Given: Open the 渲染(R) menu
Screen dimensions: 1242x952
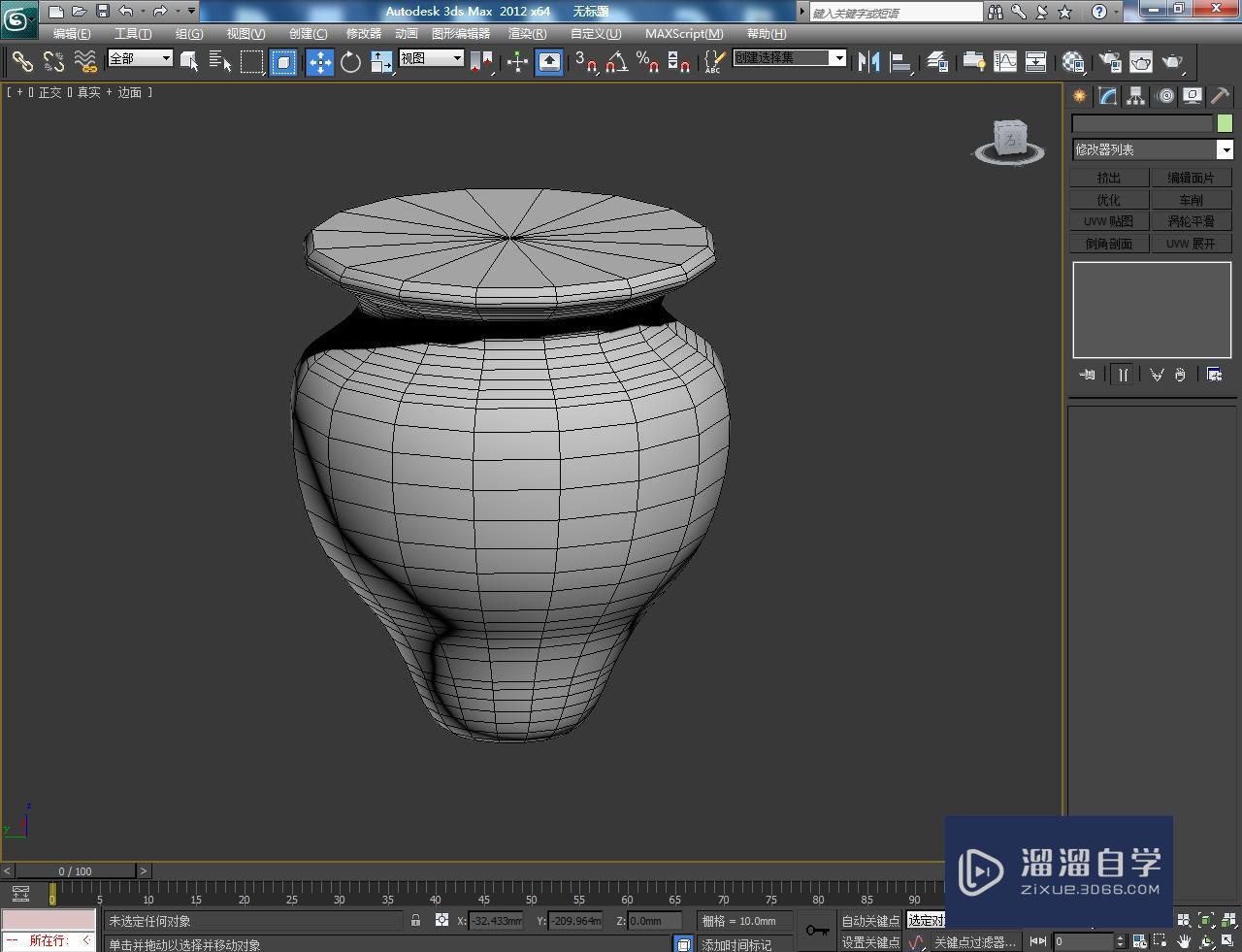Looking at the screenshot, I should tap(527, 33).
